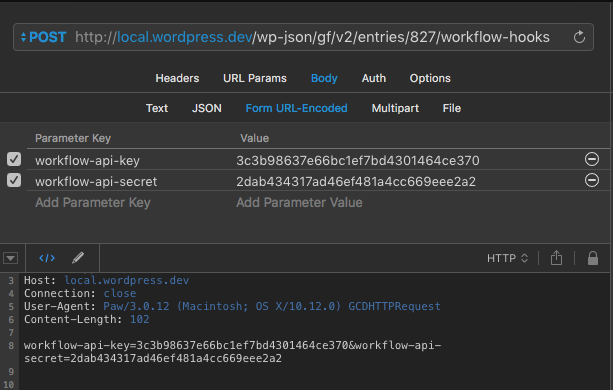Screen dimensions: 613x390
Task: Open the POST method dropdown
Action: (43, 37)
